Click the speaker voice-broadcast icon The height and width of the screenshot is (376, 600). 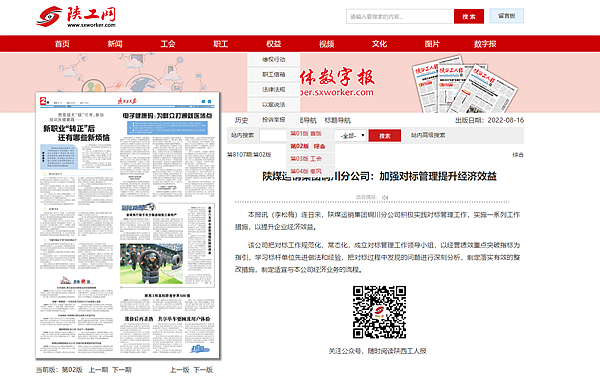coord(385,197)
